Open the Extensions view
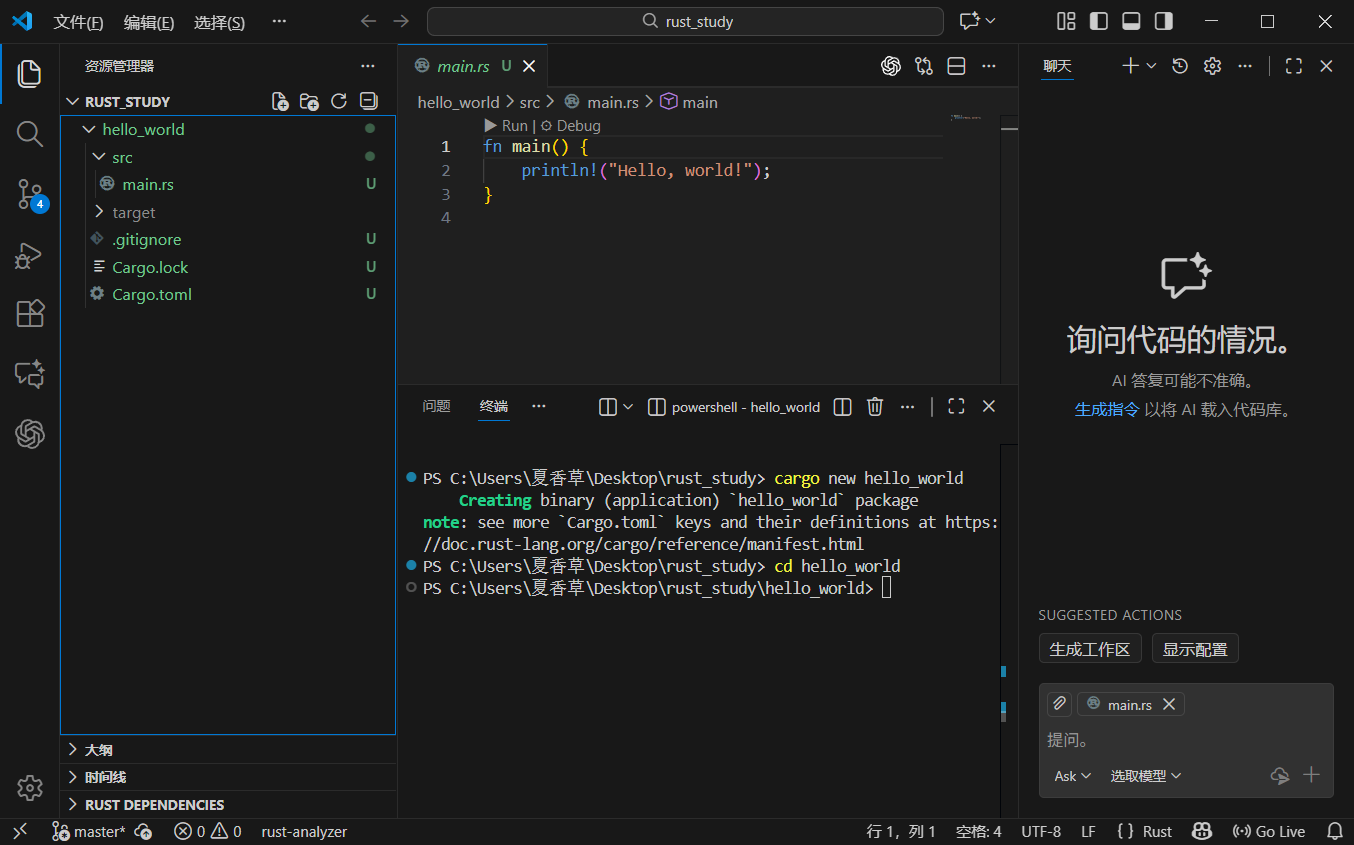 (30, 314)
